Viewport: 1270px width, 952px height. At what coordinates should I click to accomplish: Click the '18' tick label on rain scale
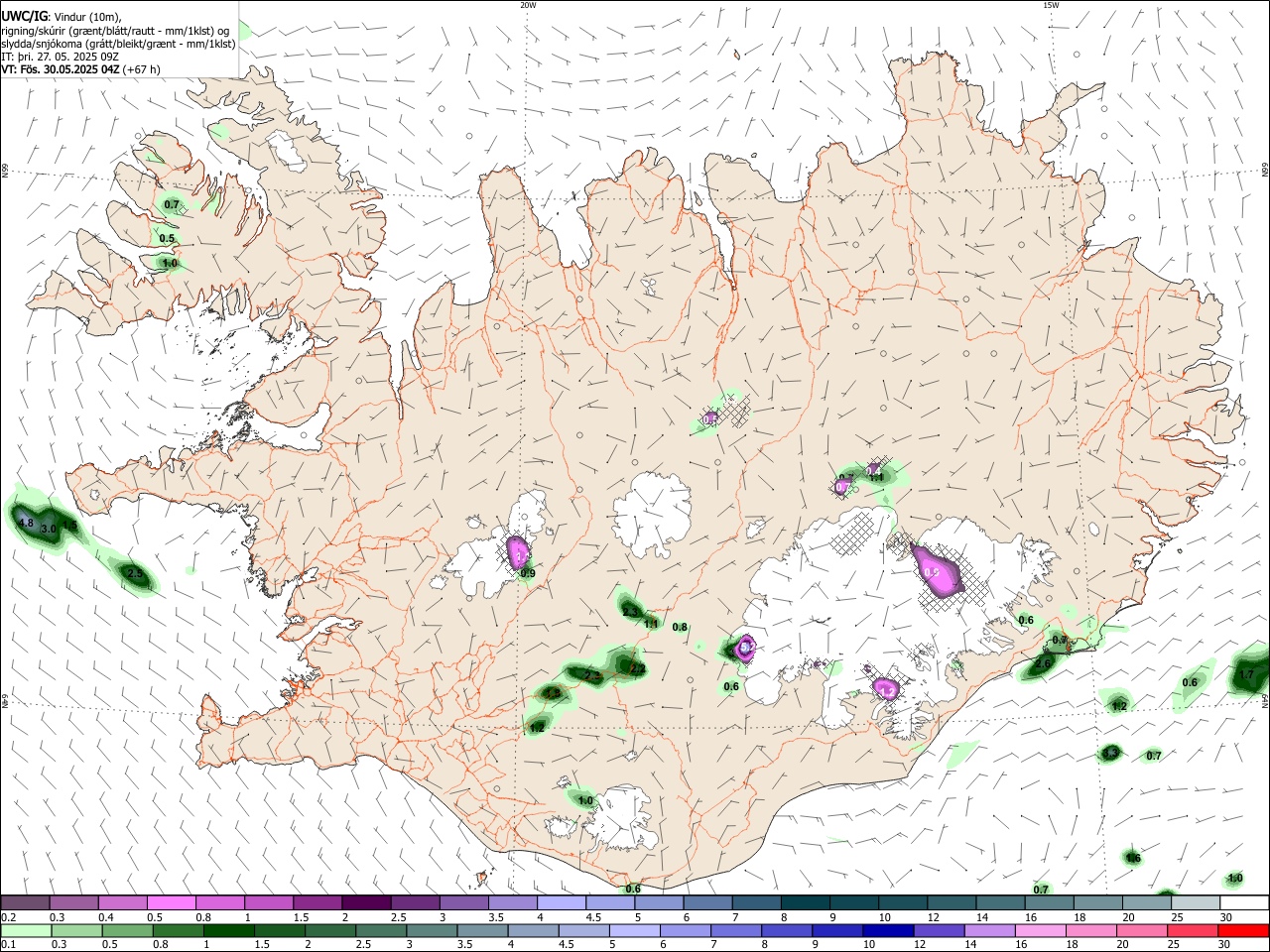pos(1075,945)
